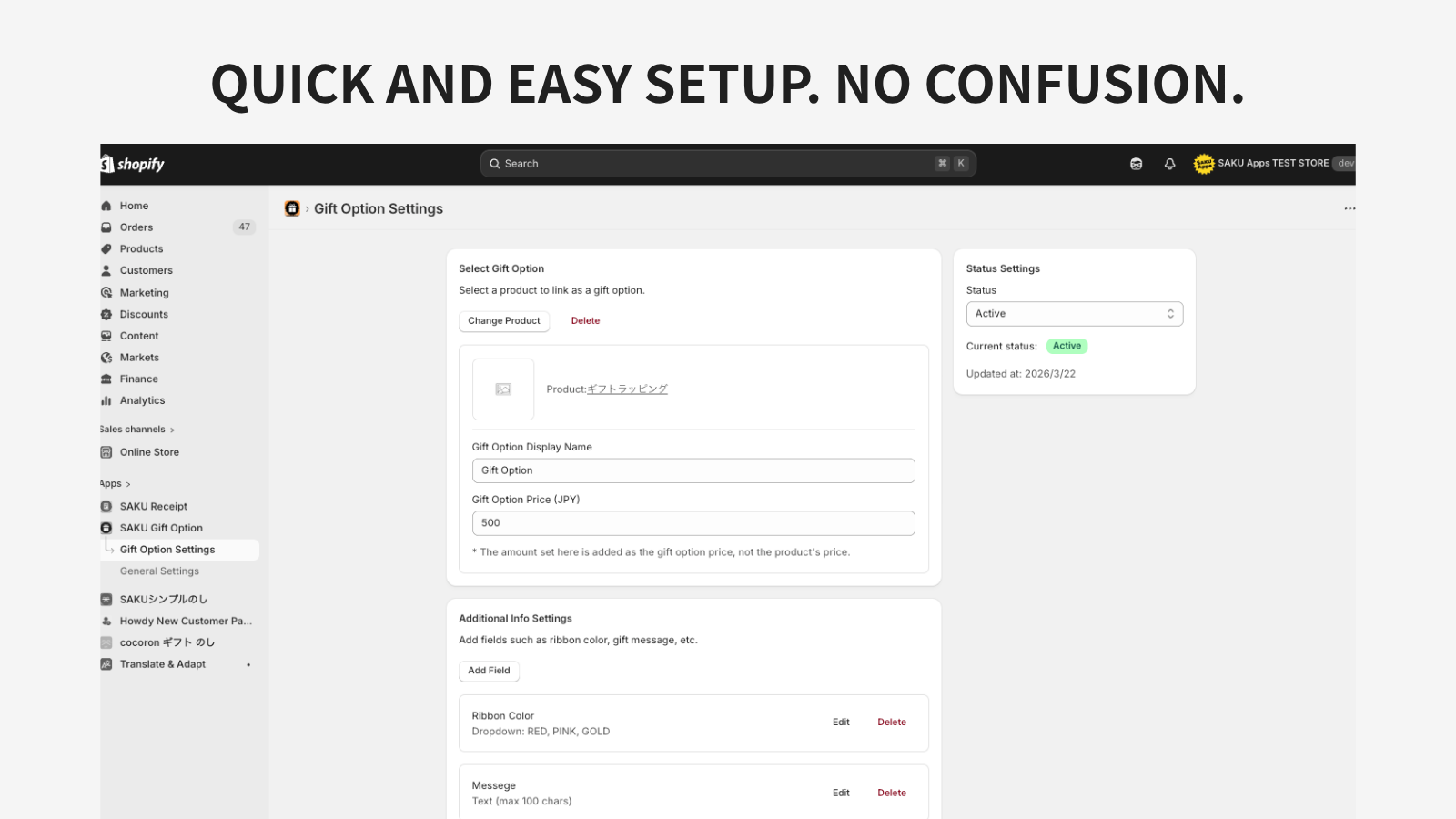Click the Gift Option Price input field
Image resolution: width=1456 pixels, height=819 pixels.
point(693,522)
